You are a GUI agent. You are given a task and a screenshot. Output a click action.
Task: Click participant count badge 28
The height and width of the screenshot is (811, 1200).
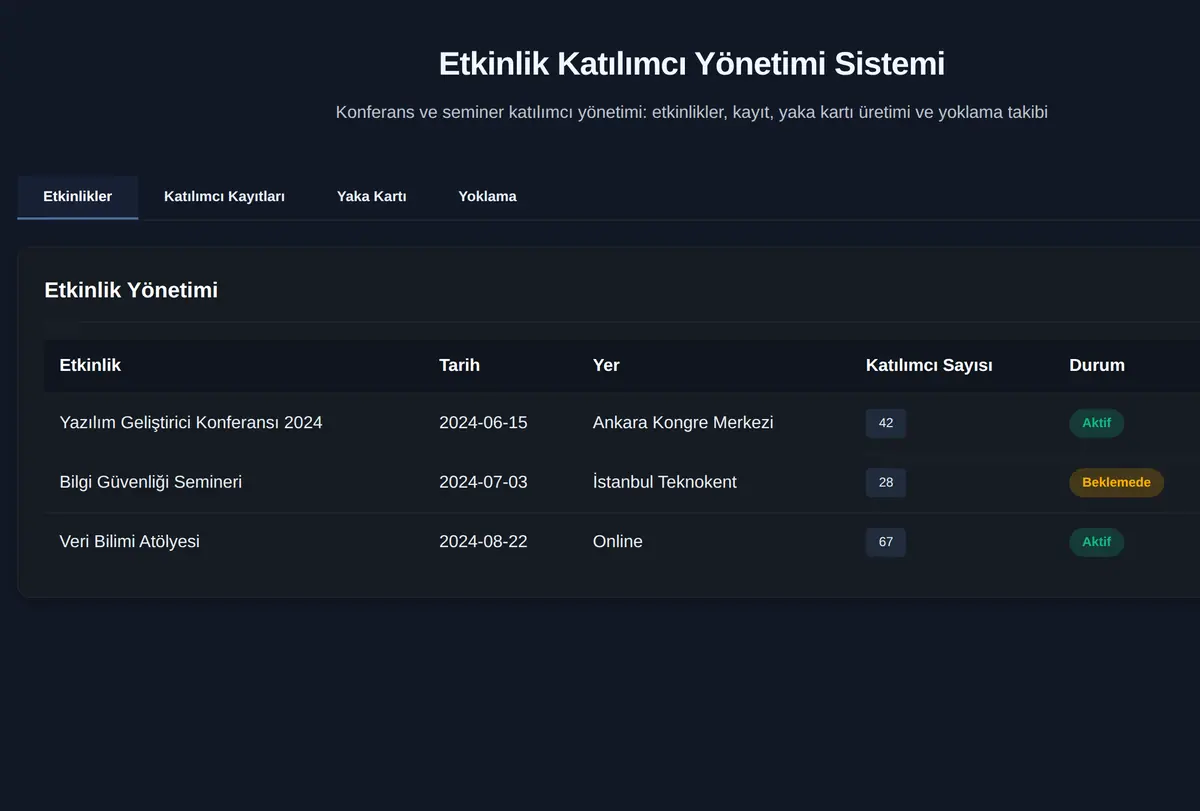886,483
